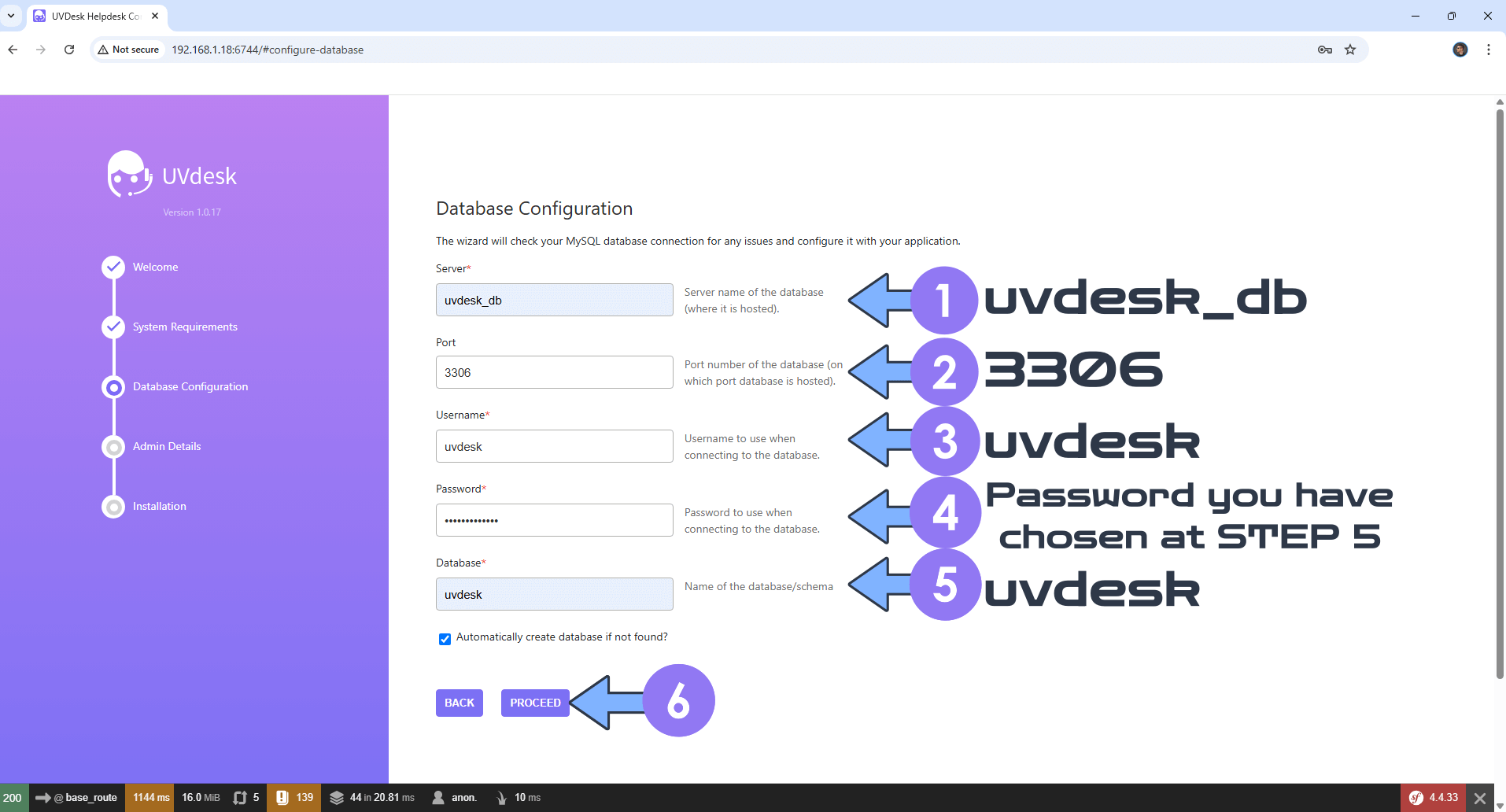Minimize the browser window

[1416, 16]
